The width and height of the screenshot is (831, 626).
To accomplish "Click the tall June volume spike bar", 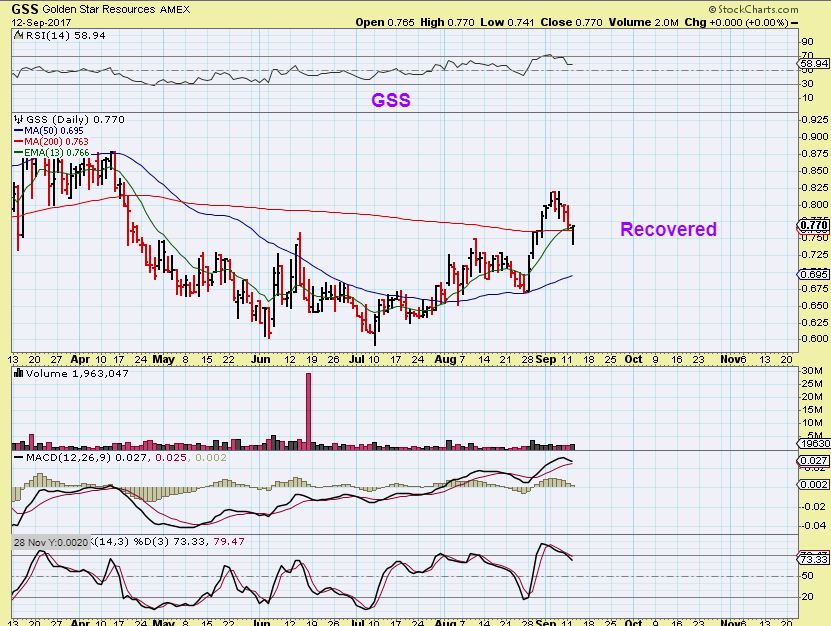I will (x=308, y=411).
